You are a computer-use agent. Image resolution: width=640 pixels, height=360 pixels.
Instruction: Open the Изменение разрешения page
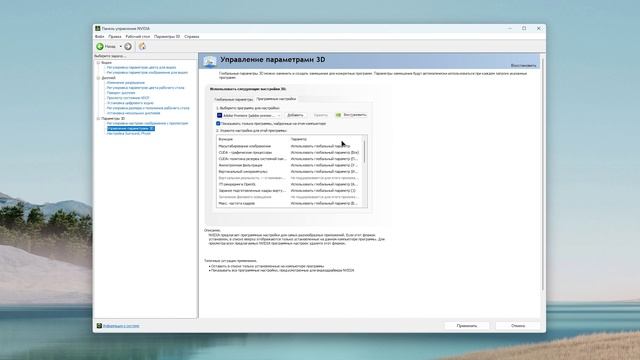click(x=126, y=83)
